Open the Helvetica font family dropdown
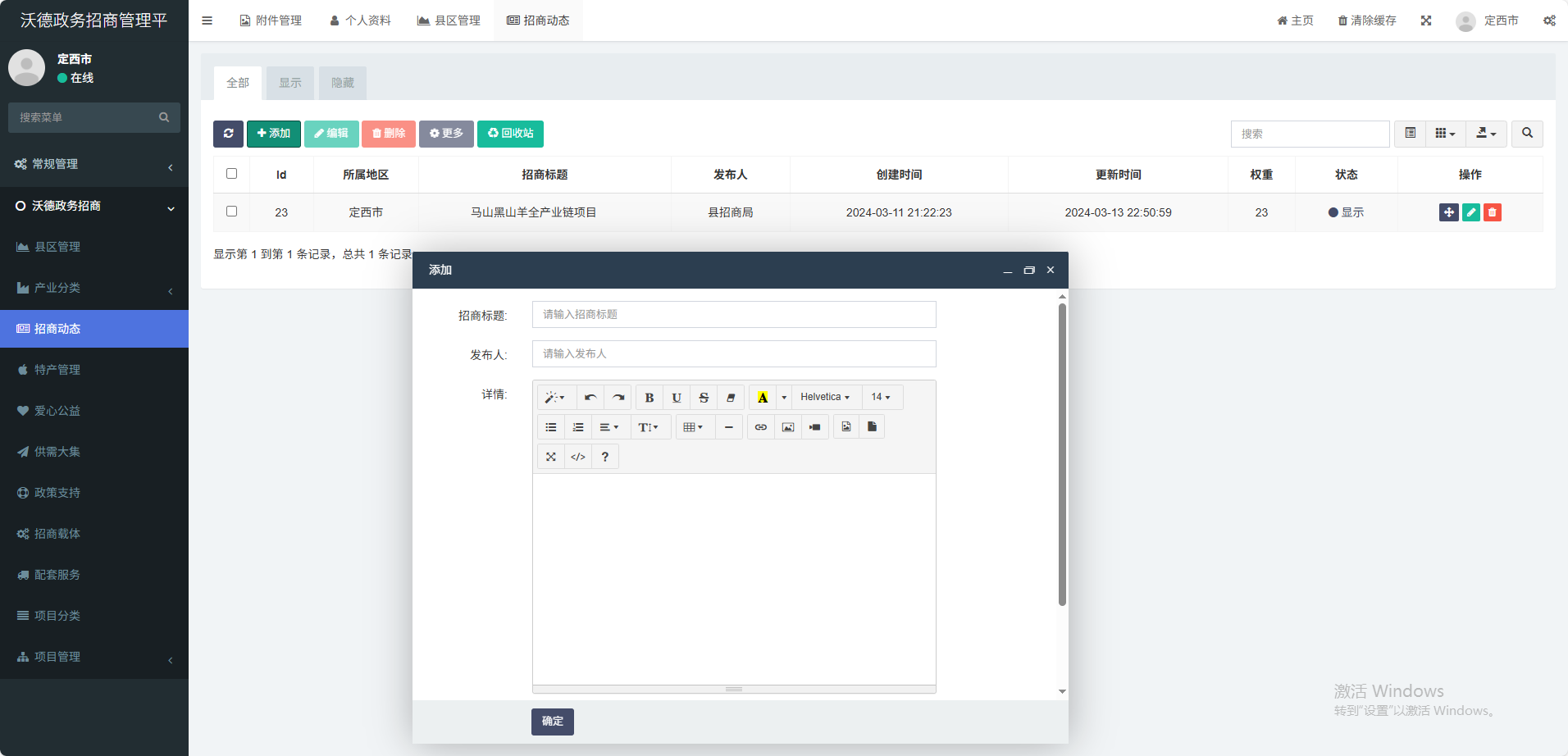Image resolution: width=1568 pixels, height=756 pixels. click(825, 397)
